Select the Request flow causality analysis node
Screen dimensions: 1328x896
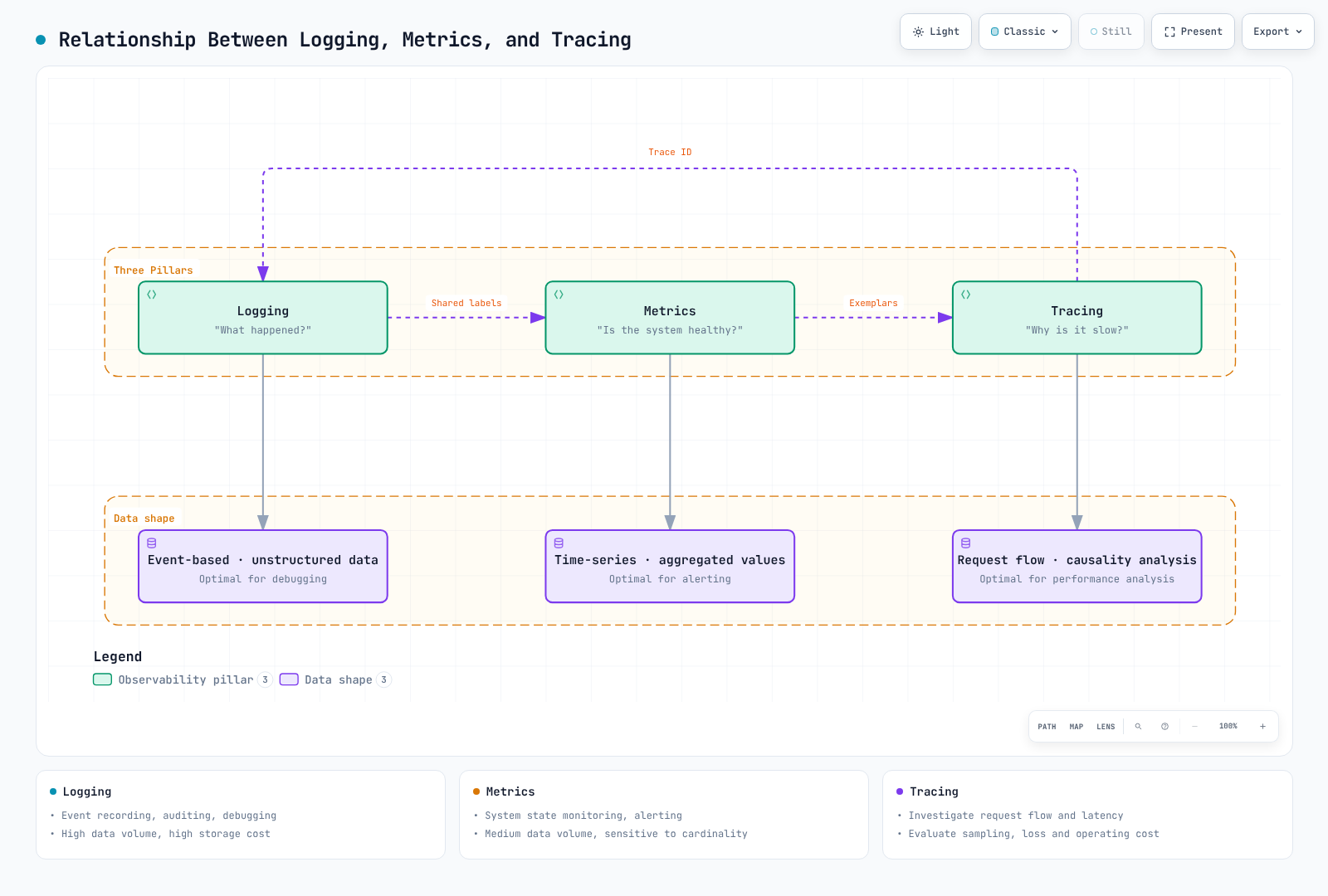[1077, 567]
